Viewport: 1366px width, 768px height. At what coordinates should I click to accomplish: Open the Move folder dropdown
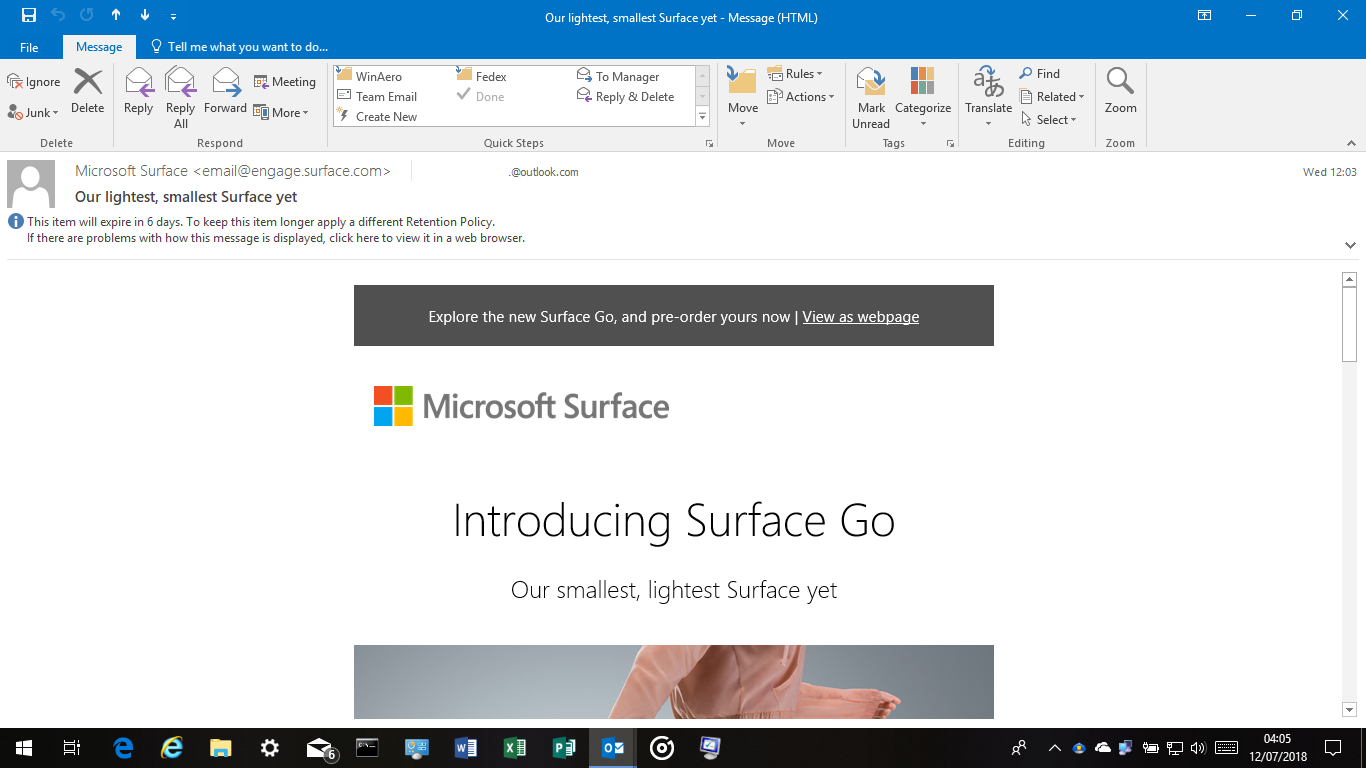click(x=743, y=98)
